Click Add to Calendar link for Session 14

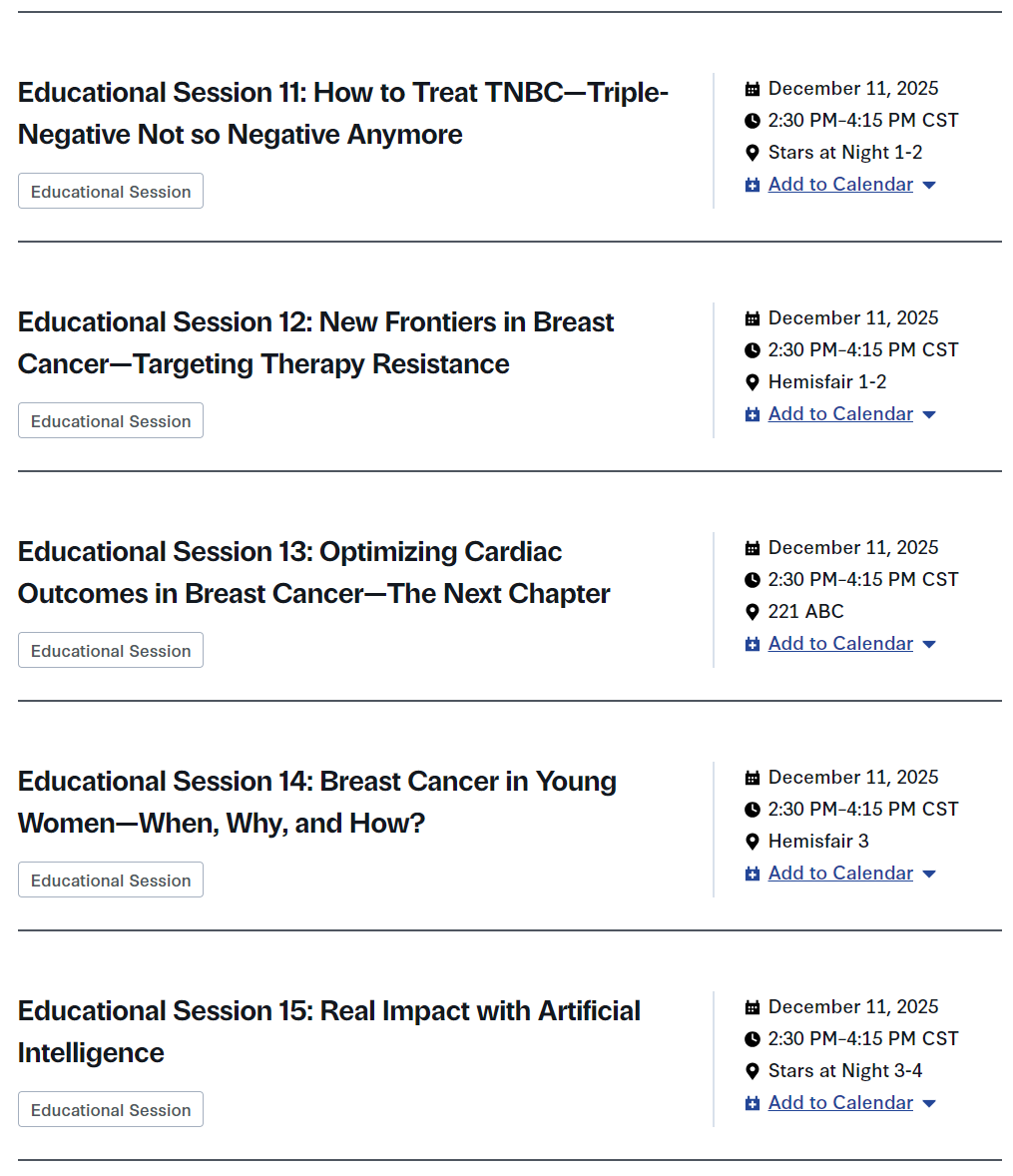840,874
